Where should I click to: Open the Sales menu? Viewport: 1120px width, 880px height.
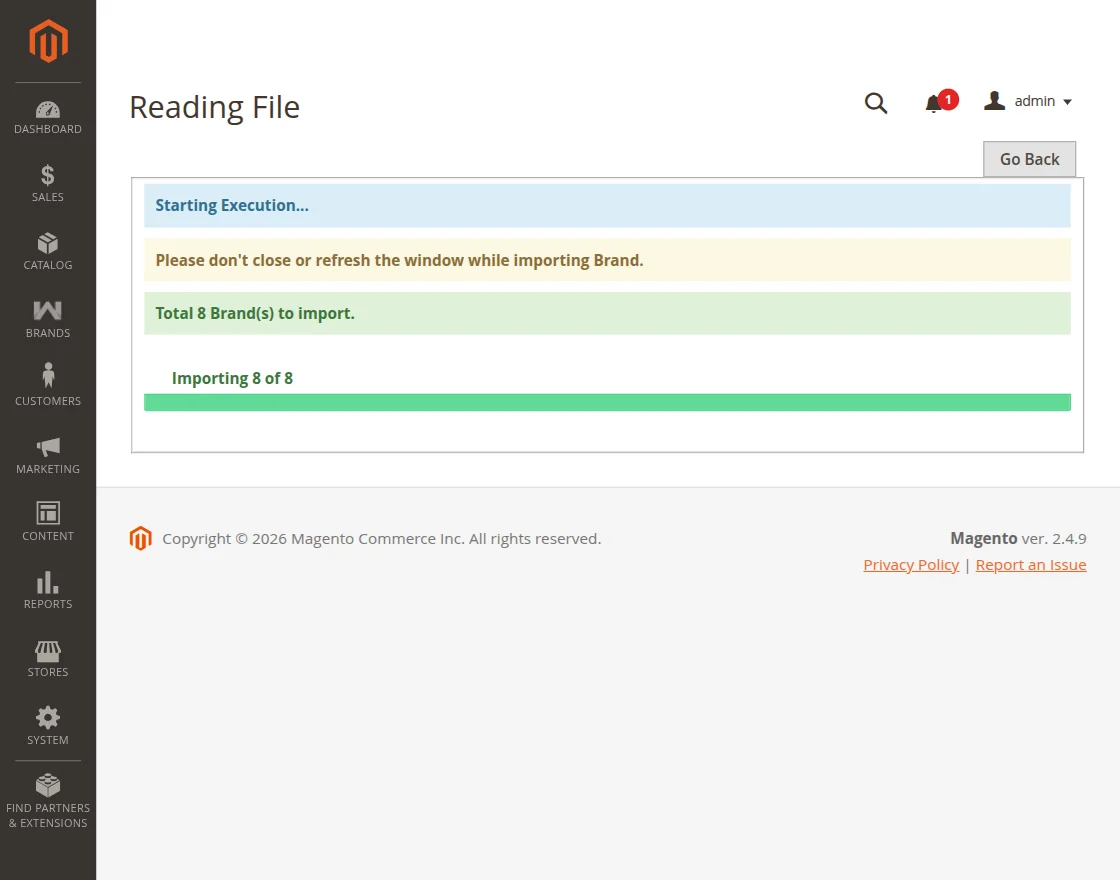48,184
